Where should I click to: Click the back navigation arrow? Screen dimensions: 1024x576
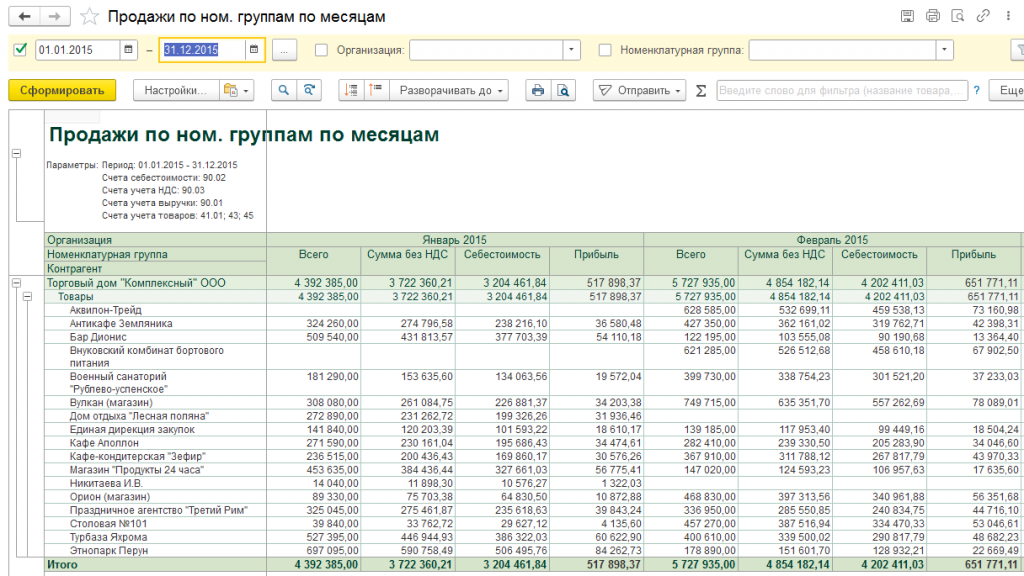(x=25, y=16)
